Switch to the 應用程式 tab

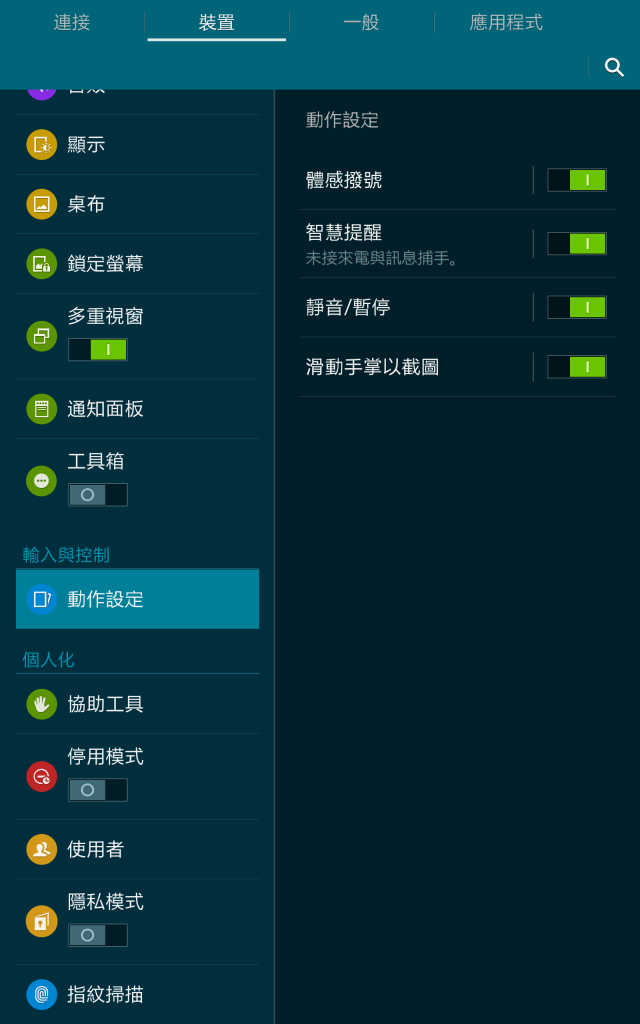pos(506,22)
